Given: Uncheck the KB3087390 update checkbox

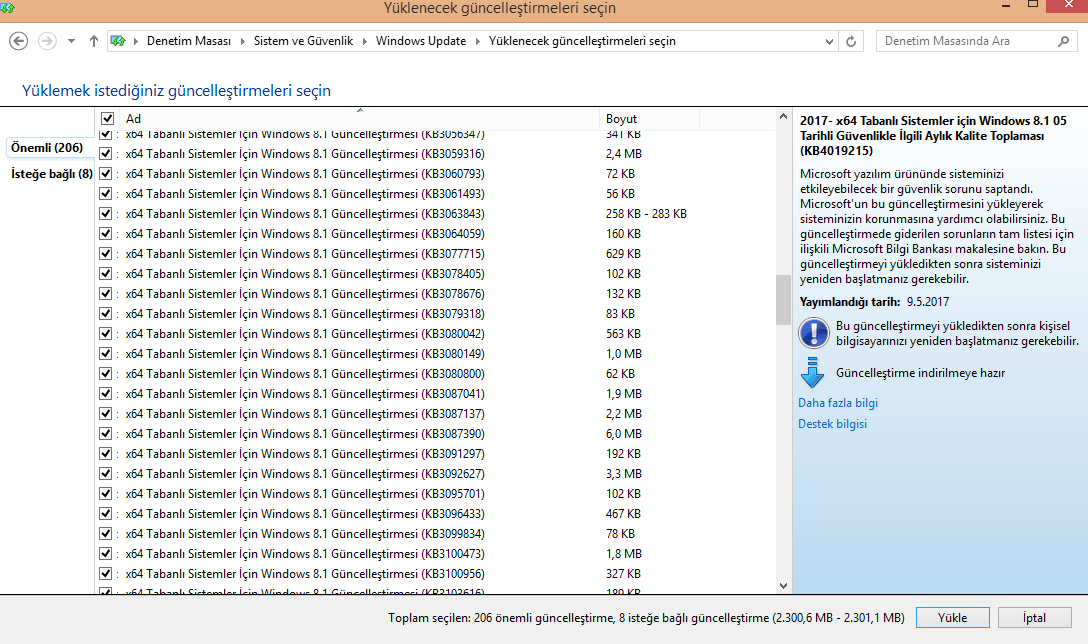Looking at the screenshot, I should pos(105,434).
